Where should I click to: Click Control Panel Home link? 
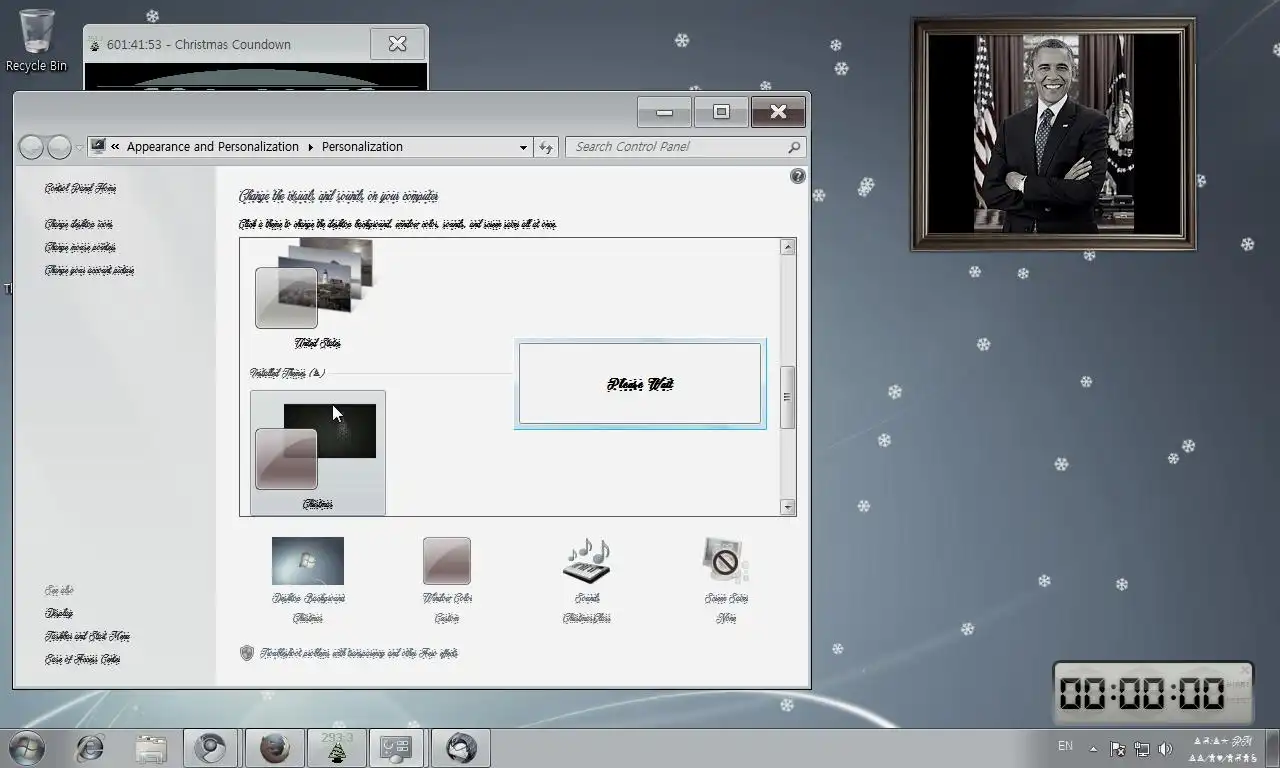(x=81, y=188)
